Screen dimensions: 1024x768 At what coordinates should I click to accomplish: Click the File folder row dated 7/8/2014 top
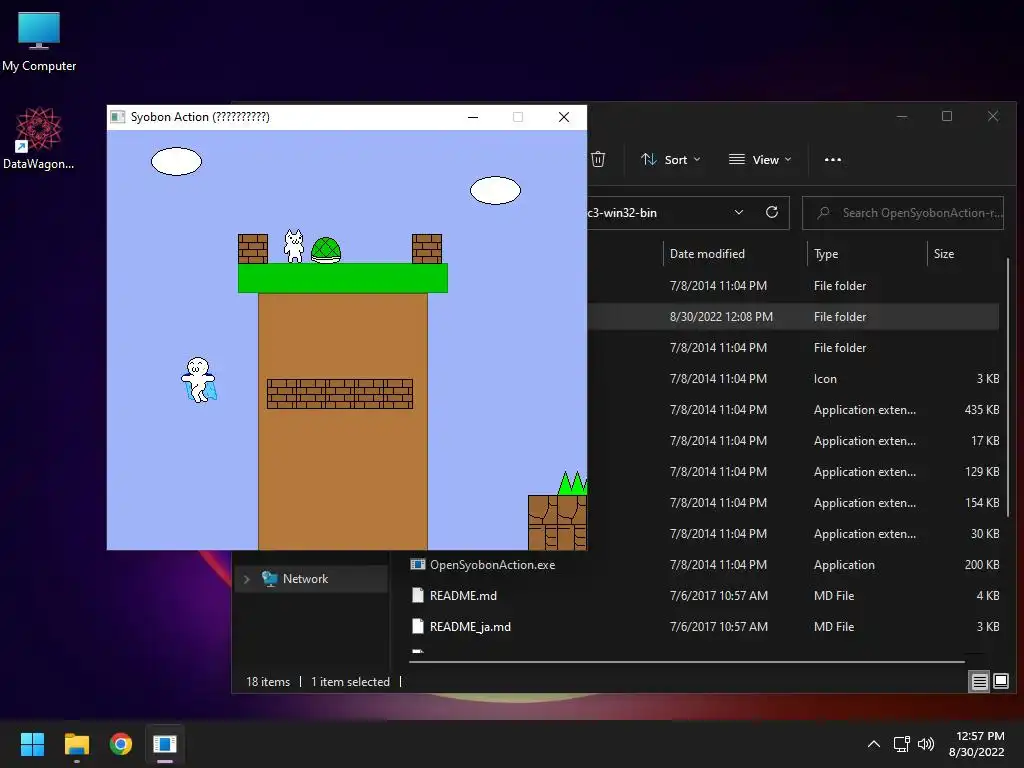[x=793, y=285]
